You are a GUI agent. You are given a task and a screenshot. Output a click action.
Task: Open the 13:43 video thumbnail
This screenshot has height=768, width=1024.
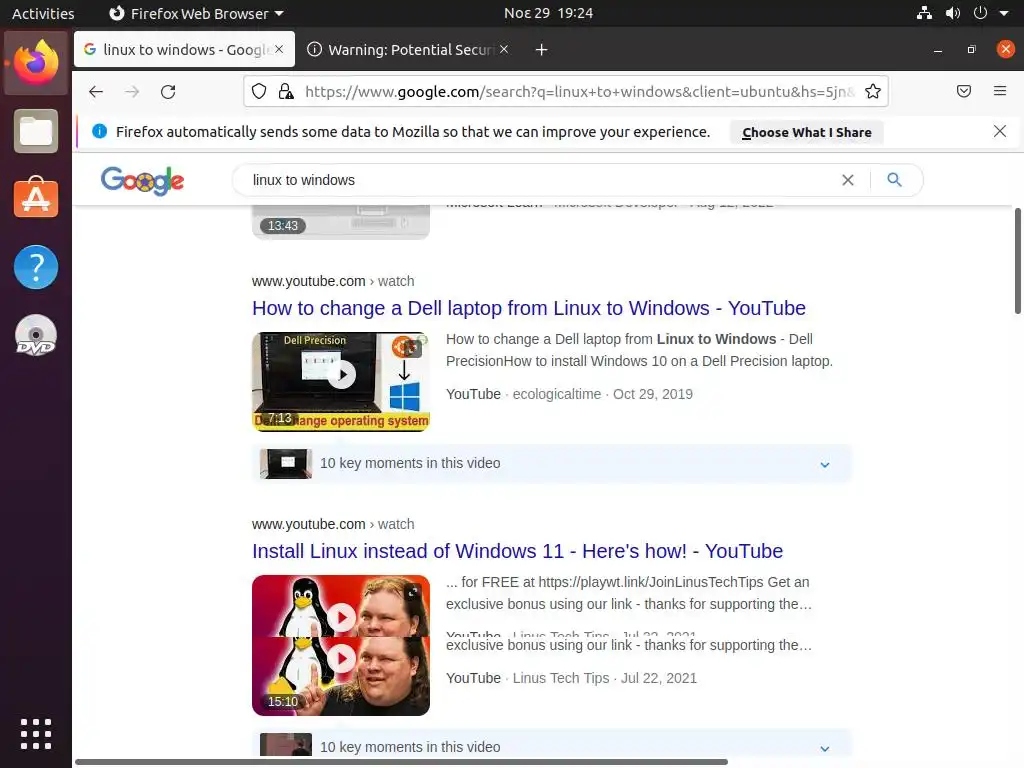point(341,222)
